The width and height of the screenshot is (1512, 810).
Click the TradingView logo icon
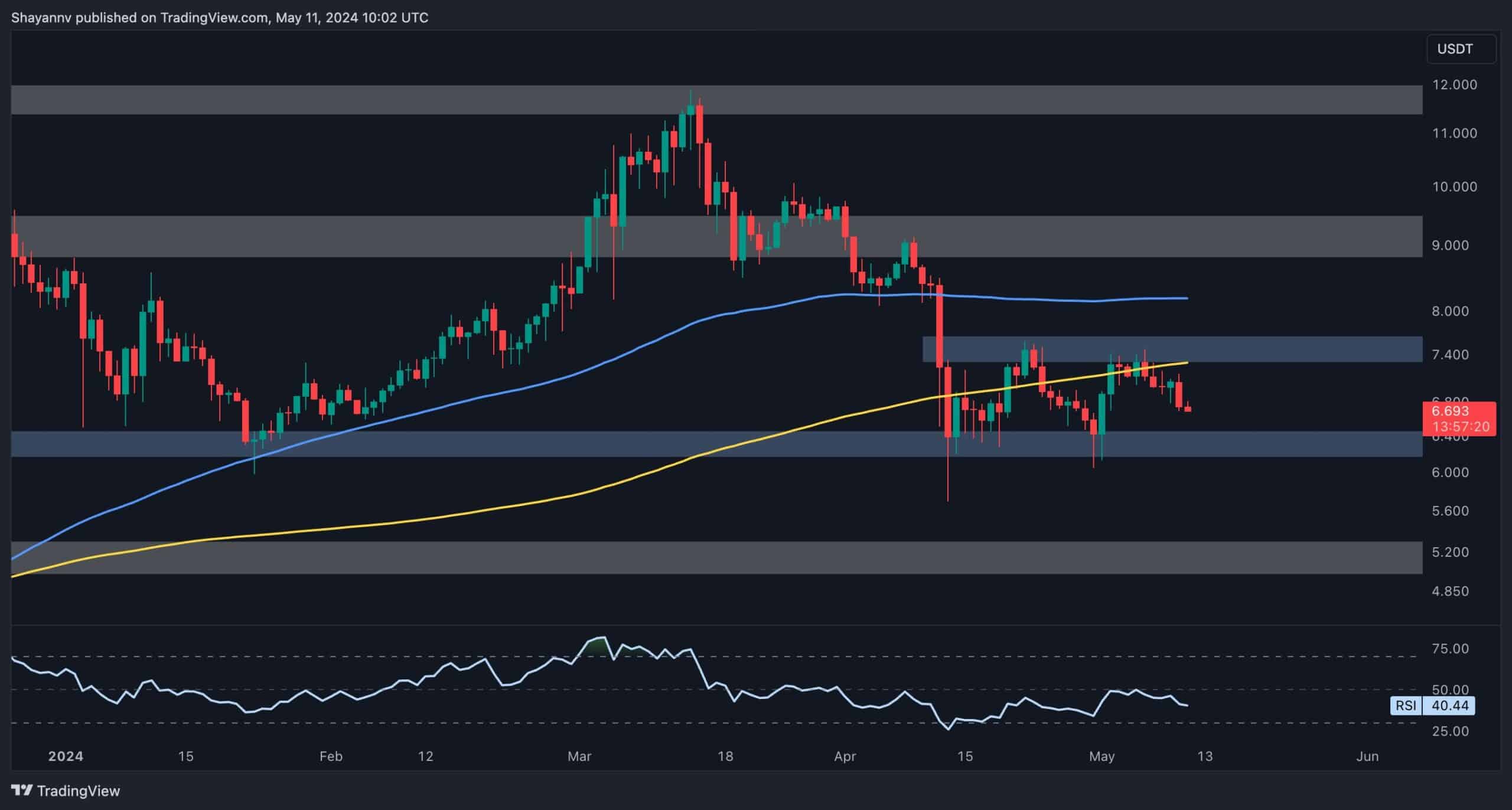[22, 790]
